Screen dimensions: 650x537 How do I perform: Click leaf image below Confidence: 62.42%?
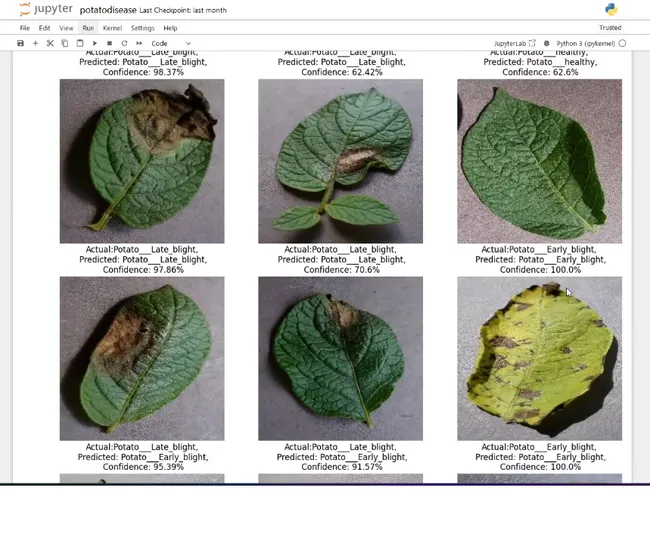point(341,161)
